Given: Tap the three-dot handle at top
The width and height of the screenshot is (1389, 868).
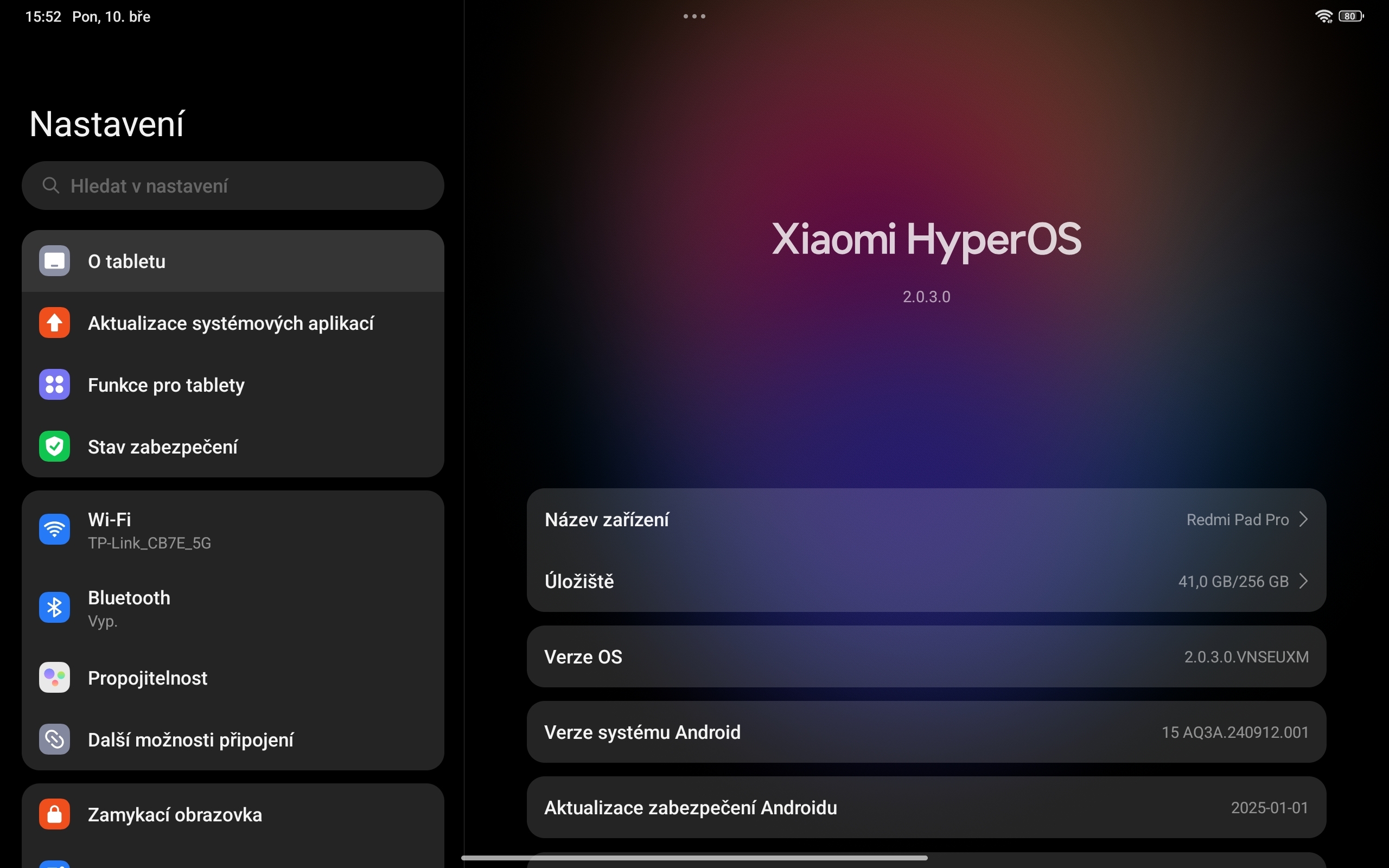Looking at the screenshot, I should point(694,16).
